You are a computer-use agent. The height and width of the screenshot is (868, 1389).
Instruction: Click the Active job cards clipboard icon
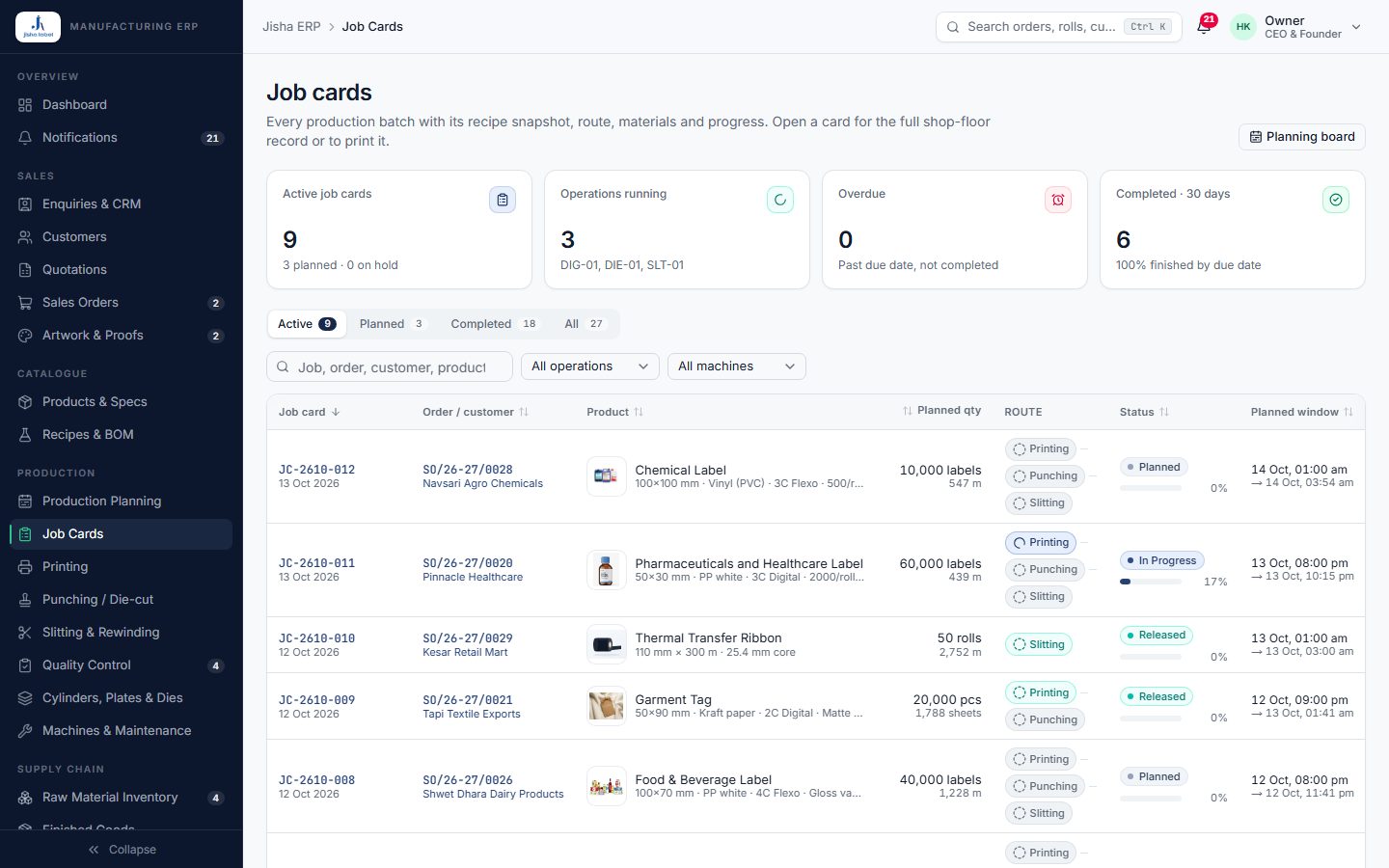point(503,200)
